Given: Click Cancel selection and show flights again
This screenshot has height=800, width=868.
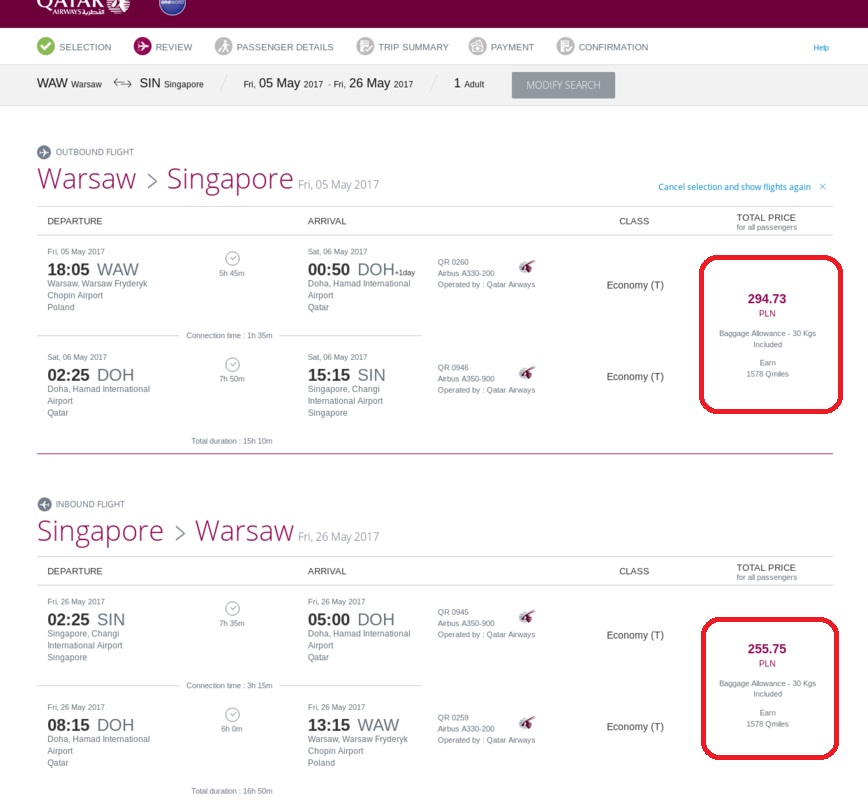Looking at the screenshot, I should [734, 187].
